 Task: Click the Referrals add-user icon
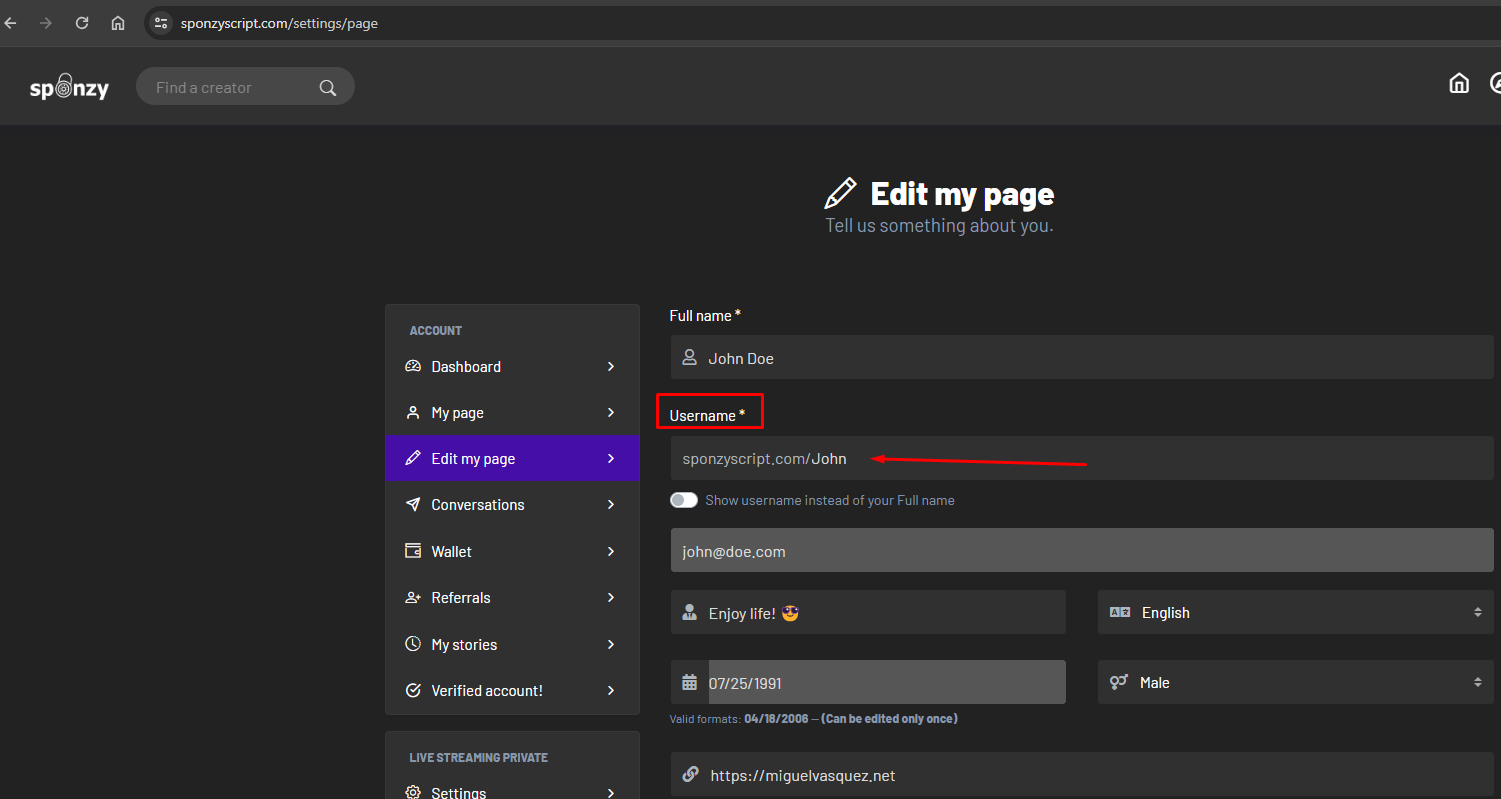pyautogui.click(x=413, y=597)
